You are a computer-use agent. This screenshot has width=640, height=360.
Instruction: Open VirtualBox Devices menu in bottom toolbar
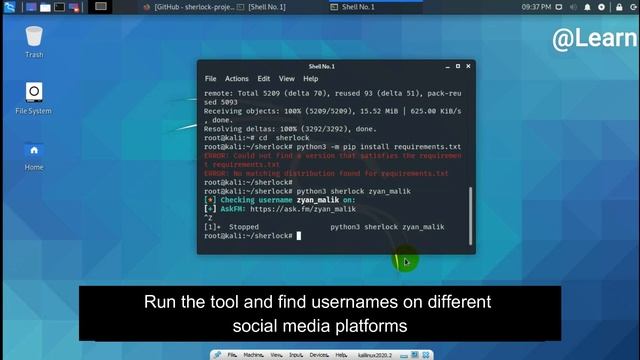point(319,355)
